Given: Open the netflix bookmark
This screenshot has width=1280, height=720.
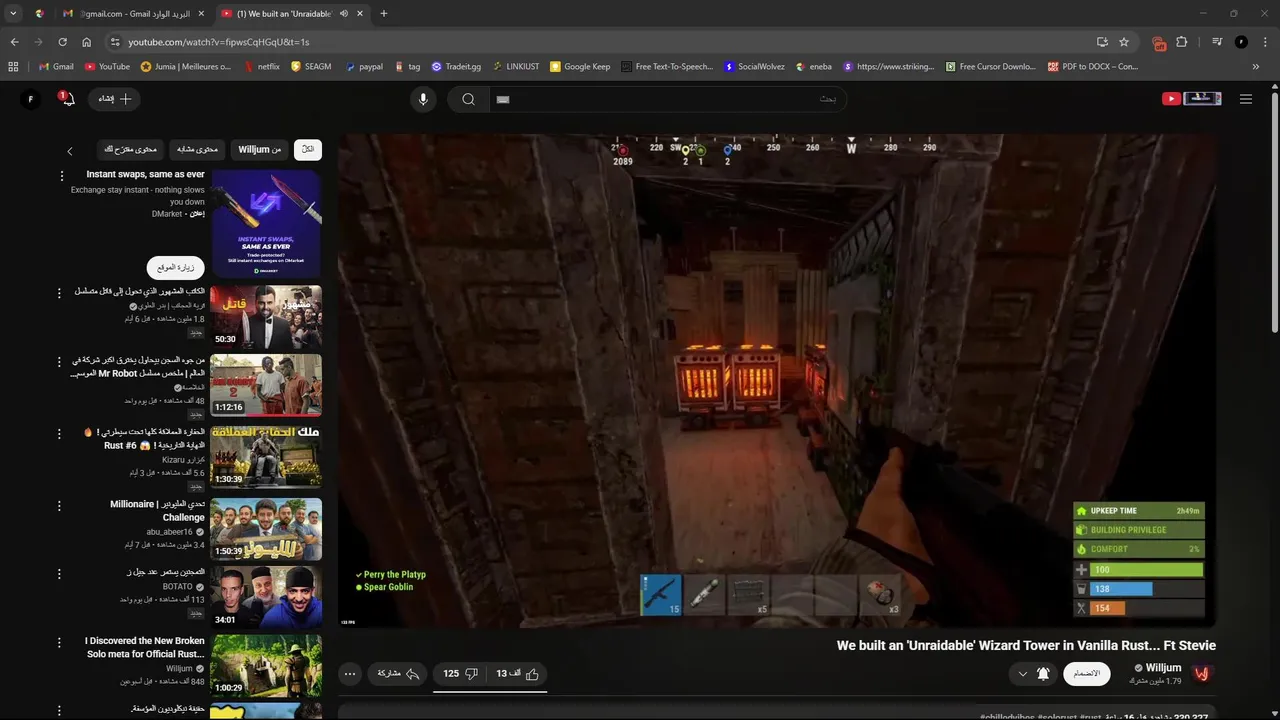Looking at the screenshot, I should click(262, 67).
